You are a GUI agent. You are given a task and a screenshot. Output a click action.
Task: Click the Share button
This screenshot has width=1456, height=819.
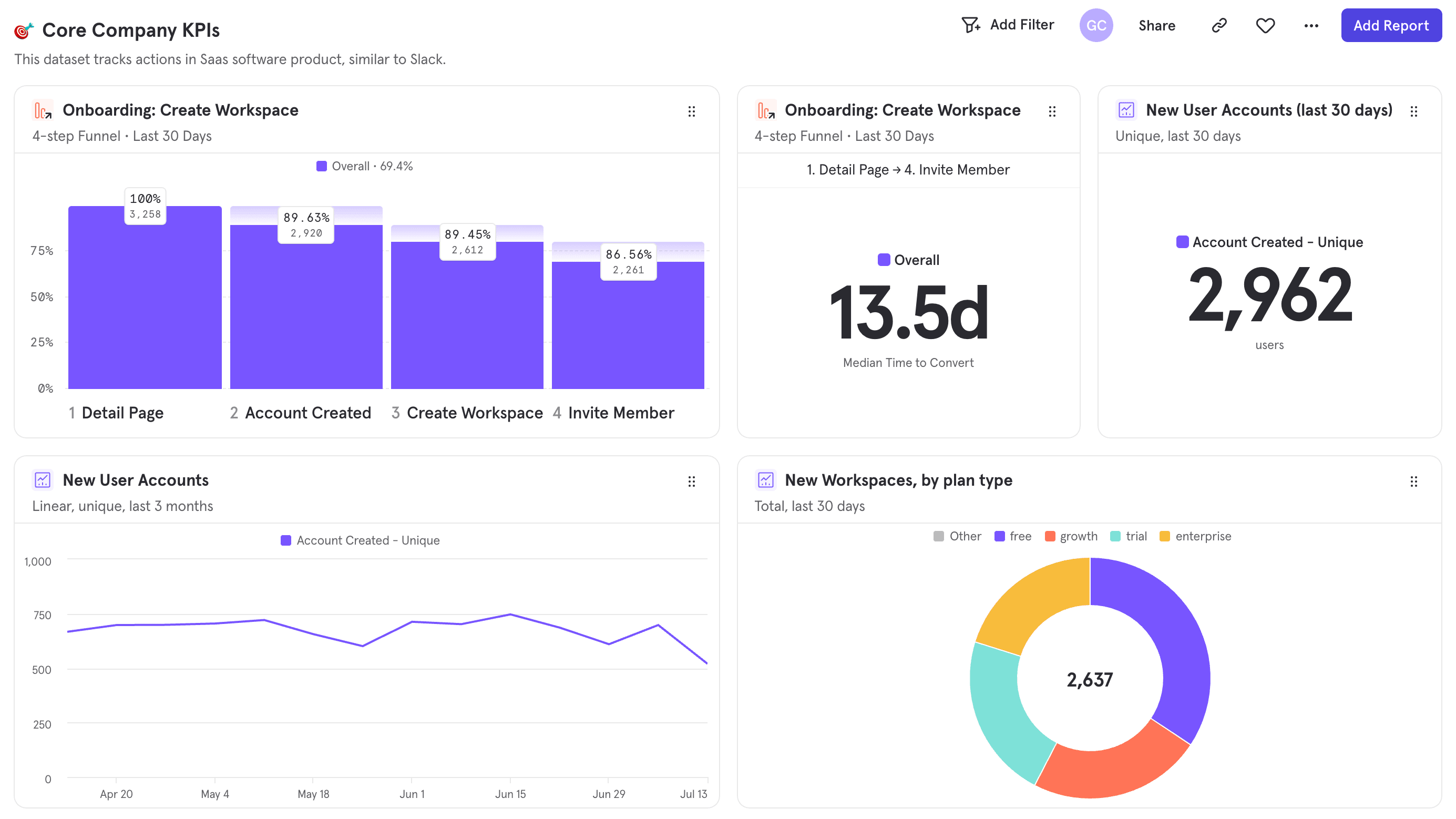1157,26
